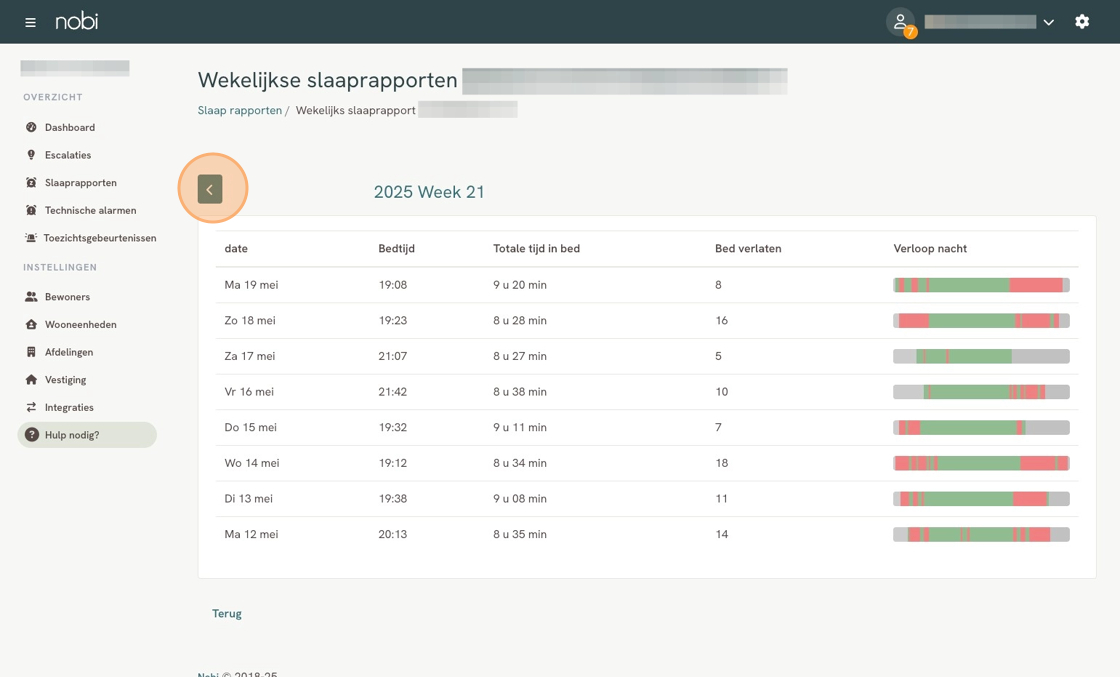
Task: Open Slaaprapporten in the sidebar
Action: pyautogui.click(x=80, y=183)
